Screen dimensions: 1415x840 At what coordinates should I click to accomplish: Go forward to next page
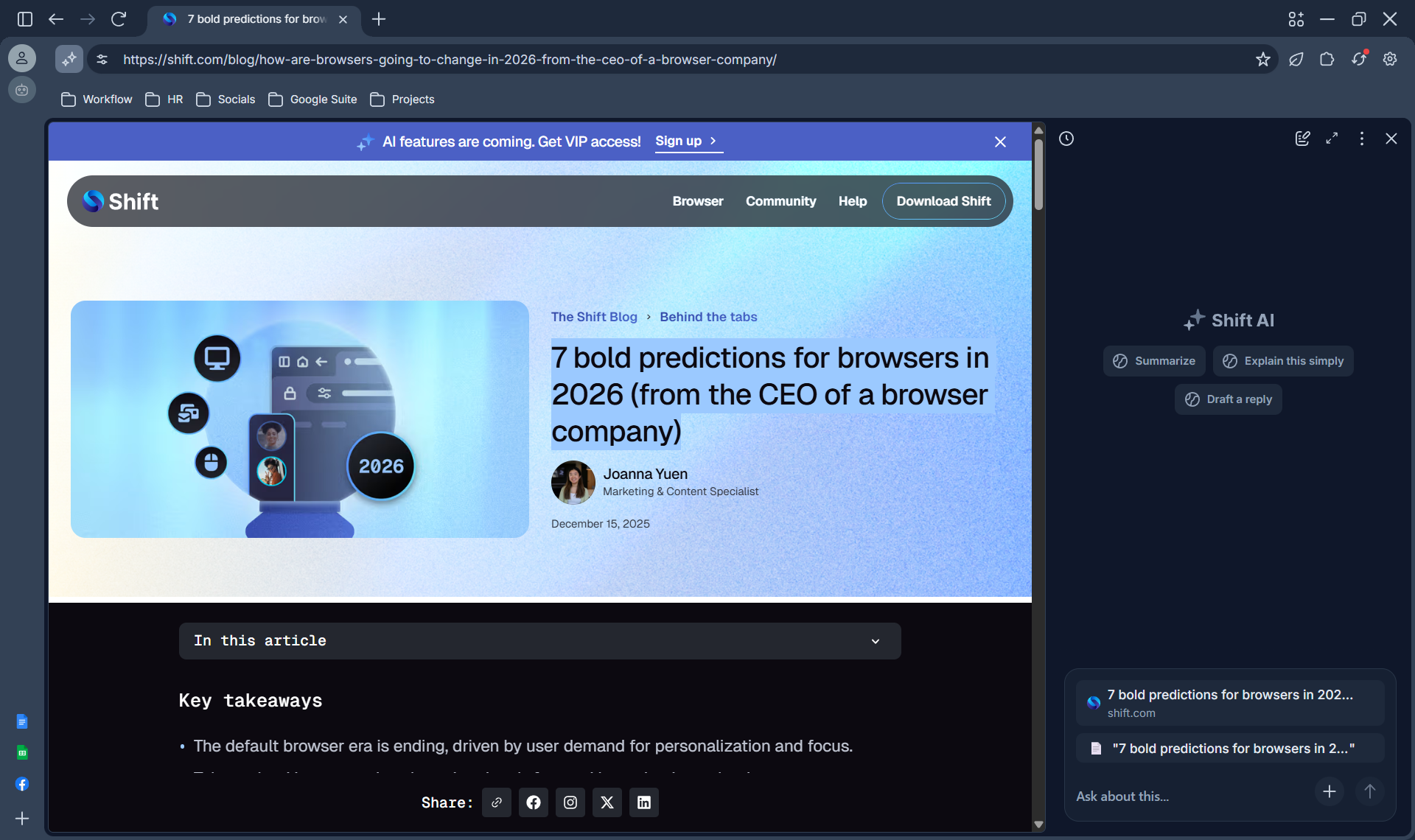pos(88,19)
